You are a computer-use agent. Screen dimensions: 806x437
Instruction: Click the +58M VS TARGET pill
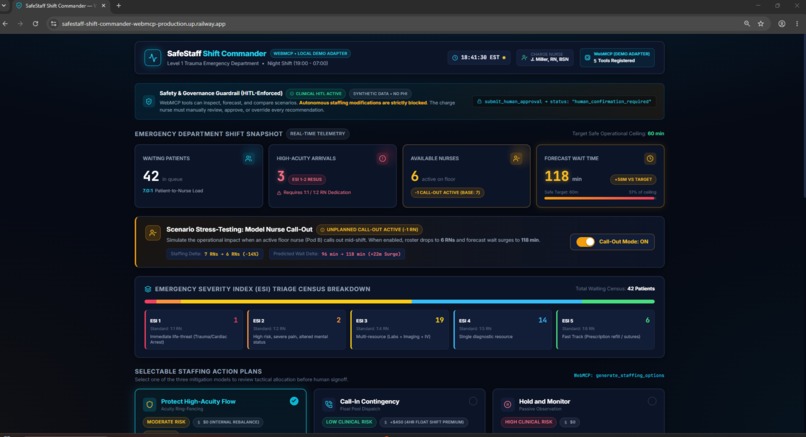coord(633,179)
